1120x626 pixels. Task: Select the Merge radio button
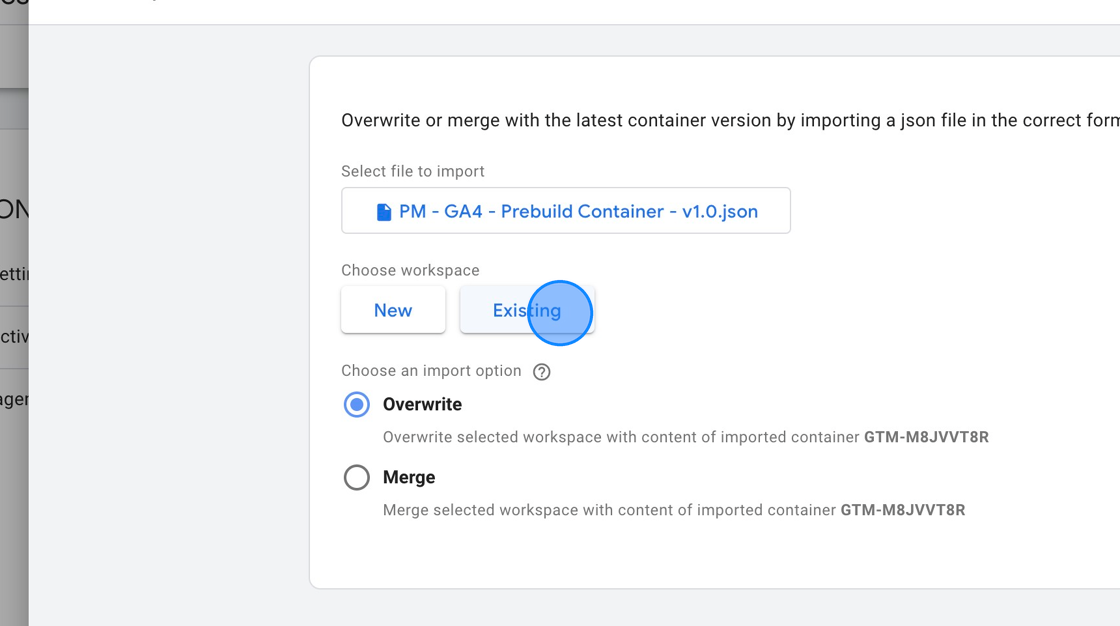click(356, 477)
